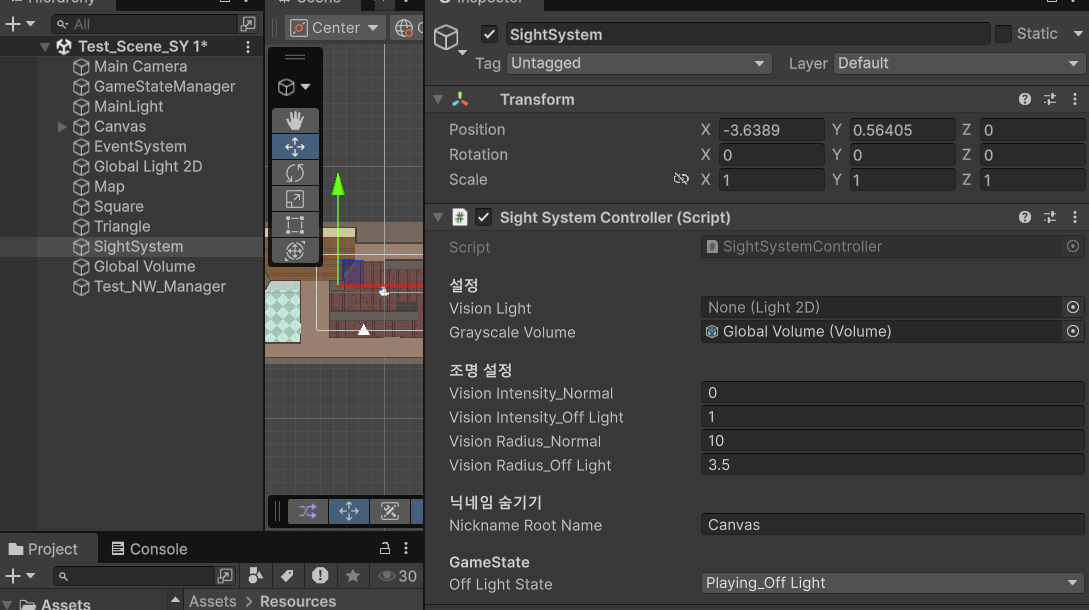Click the Hierarchy search field
The height and width of the screenshot is (610, 1089).
pyautogui.click(x=144, y=24)
